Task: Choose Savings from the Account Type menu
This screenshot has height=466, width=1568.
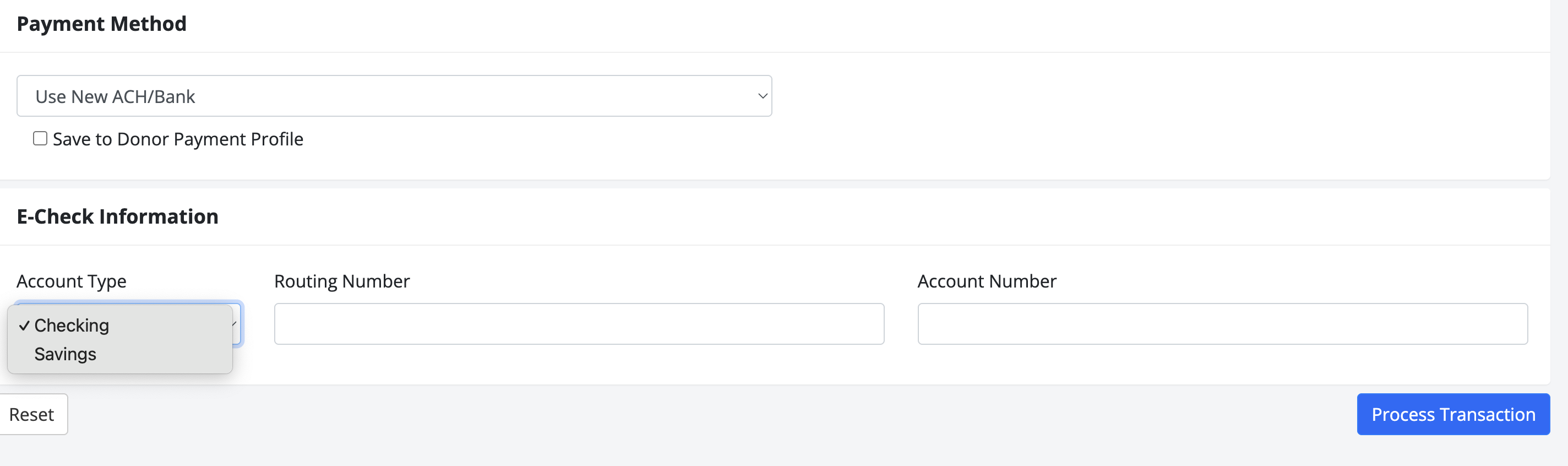Action: pyautogui.click(x=65, y=355)
